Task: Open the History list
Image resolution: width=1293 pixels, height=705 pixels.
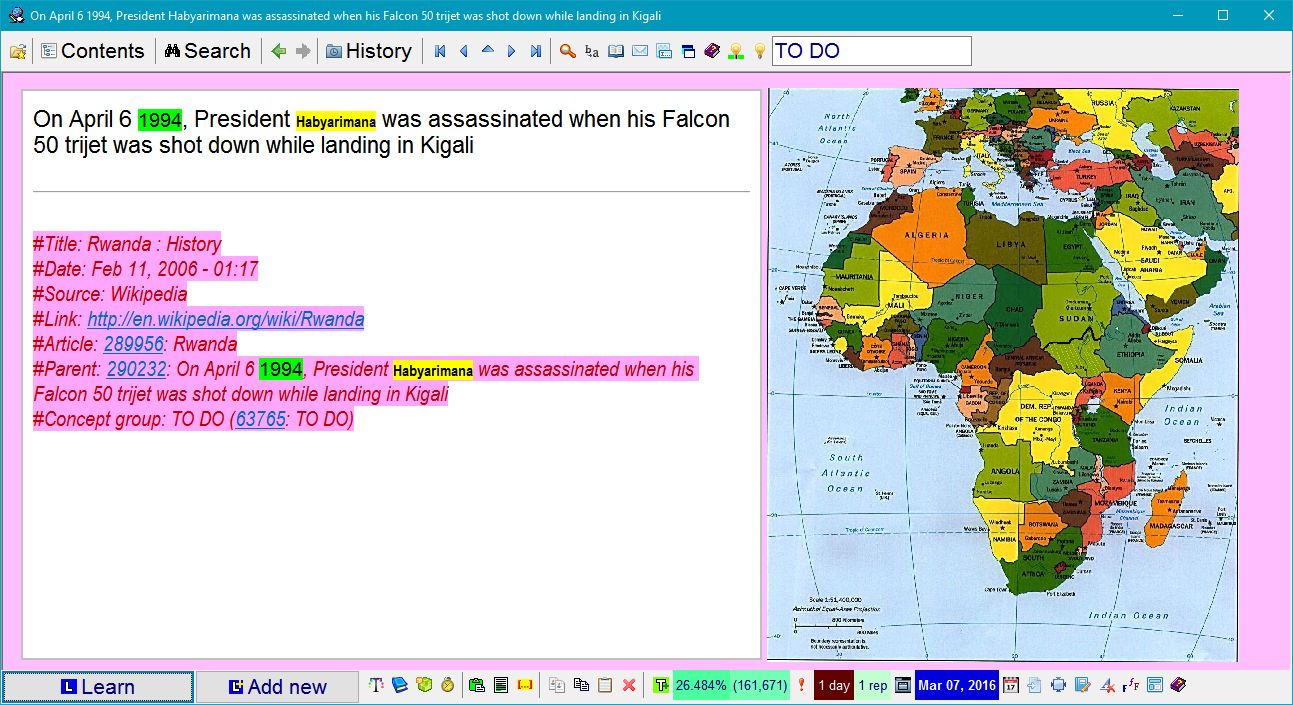Action: 368,51
